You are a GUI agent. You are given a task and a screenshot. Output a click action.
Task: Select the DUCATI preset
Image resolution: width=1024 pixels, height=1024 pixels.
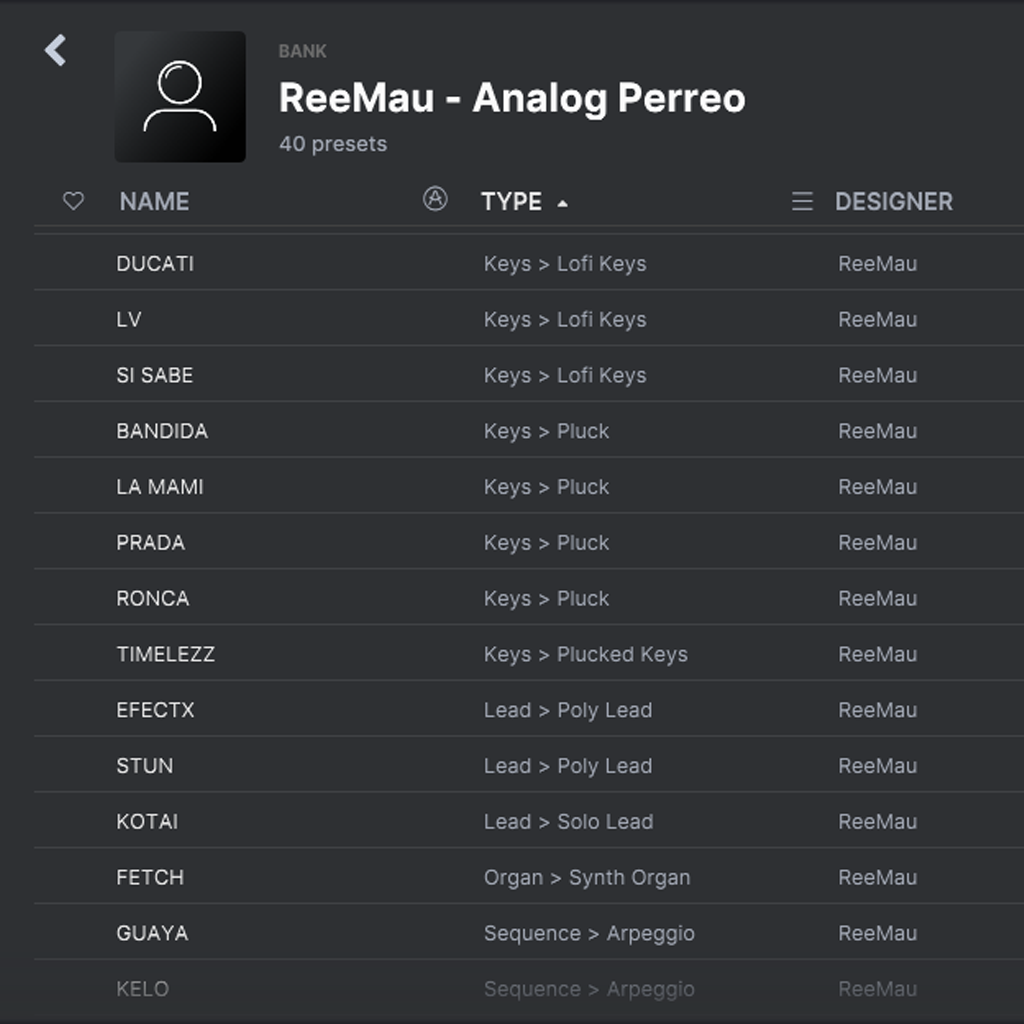[x=155, y=264]
